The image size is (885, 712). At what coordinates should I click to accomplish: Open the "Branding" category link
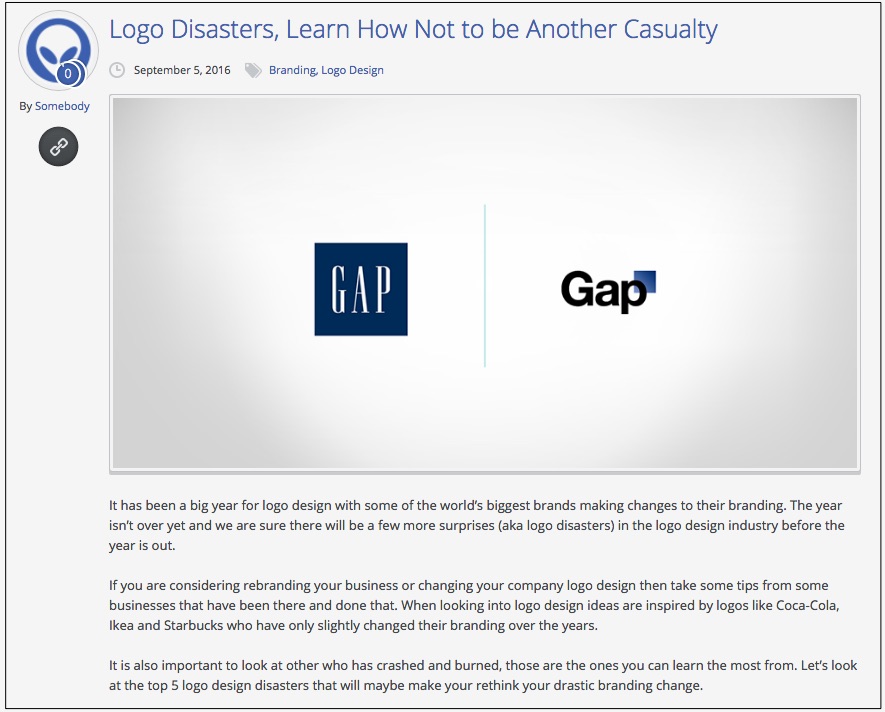pyautogui.click(x=292, y=70)
